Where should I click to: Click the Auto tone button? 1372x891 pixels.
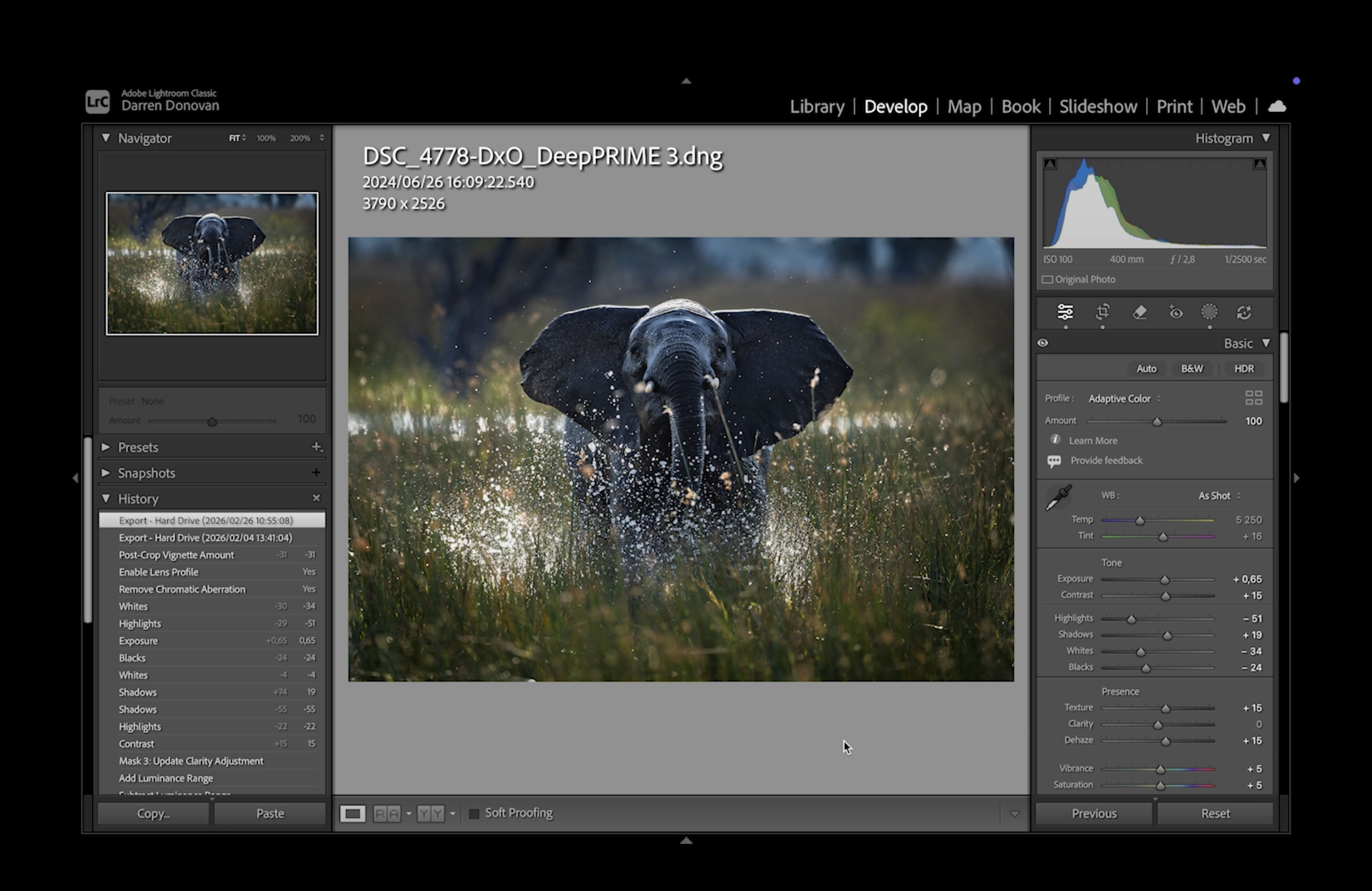coord(1146,369)
